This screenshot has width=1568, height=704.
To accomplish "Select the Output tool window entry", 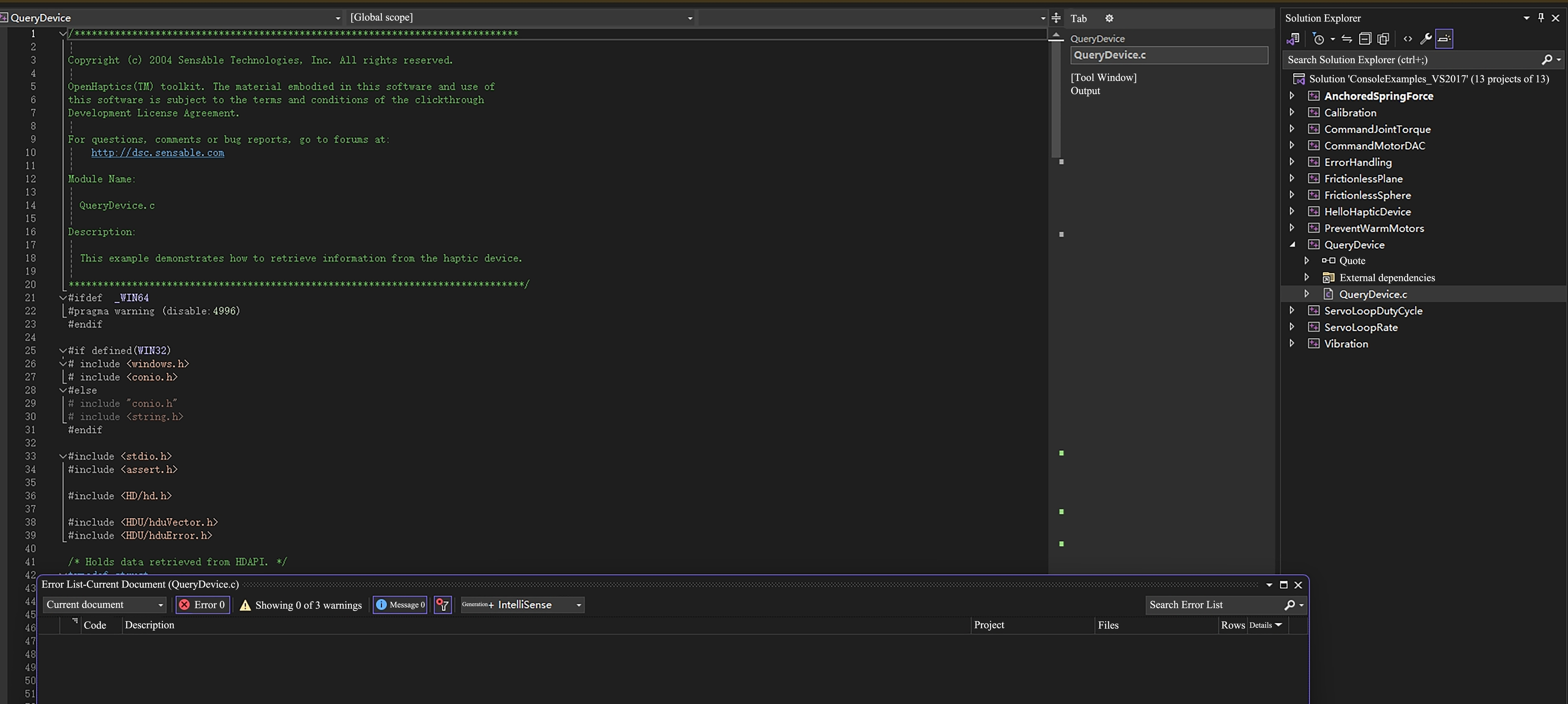I will click(1085, 91).
